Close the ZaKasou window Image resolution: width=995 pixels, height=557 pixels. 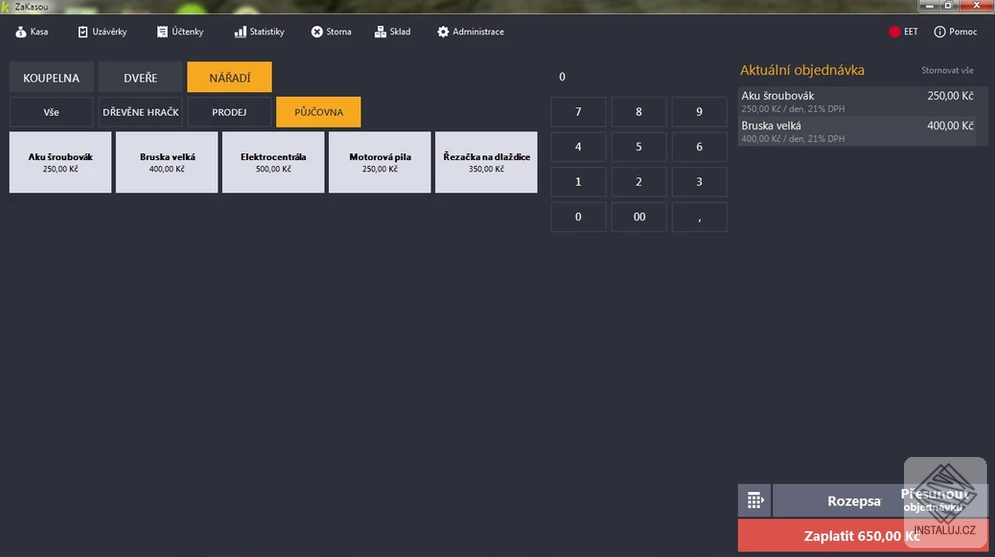[976, 5]
